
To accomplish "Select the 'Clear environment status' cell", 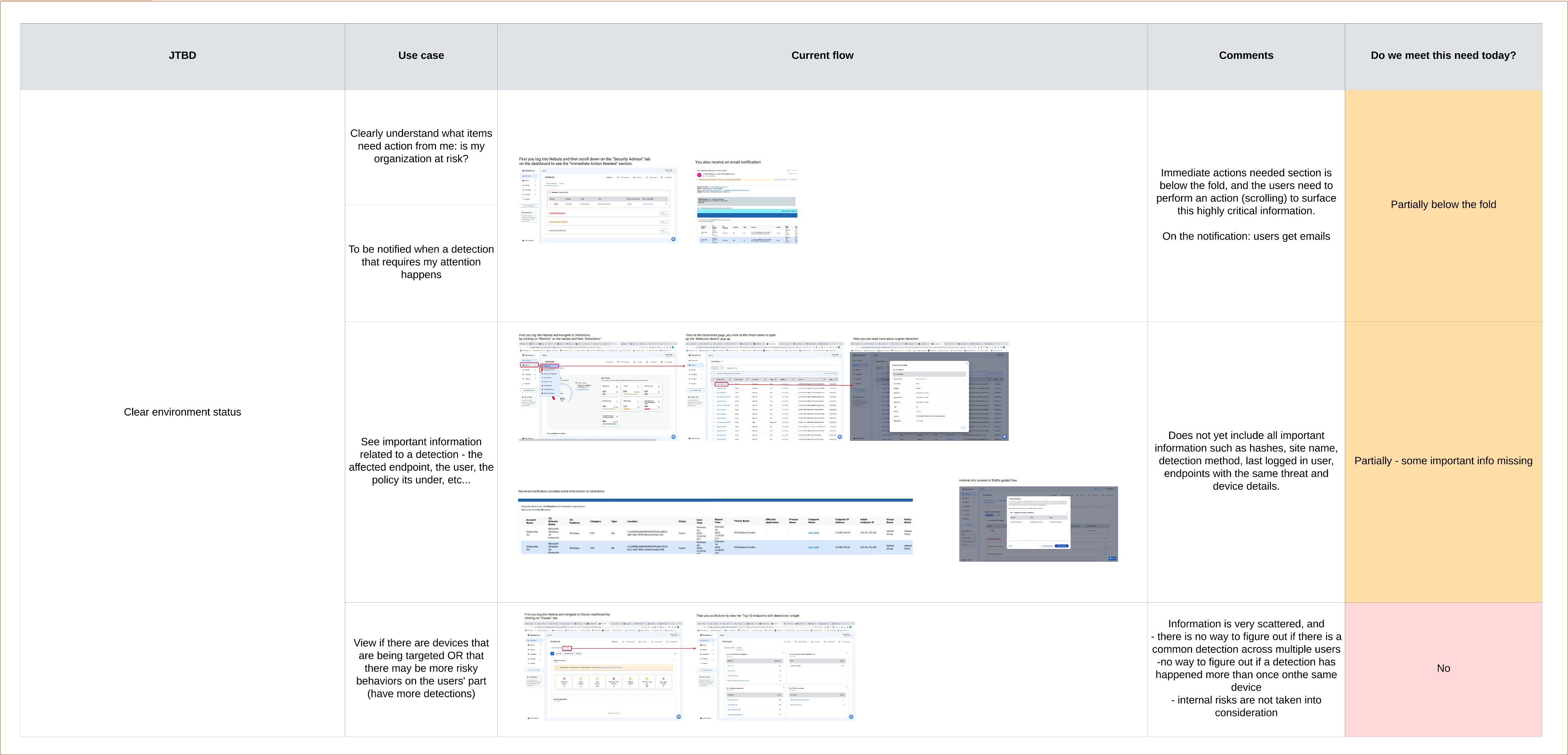I will [182, 412].
